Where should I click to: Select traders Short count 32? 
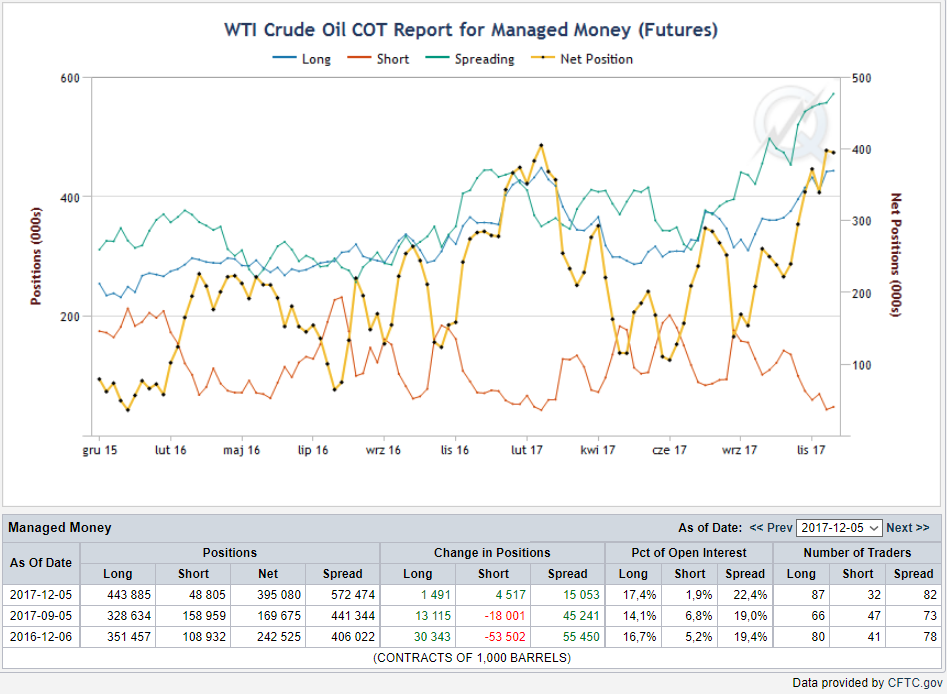874,595
